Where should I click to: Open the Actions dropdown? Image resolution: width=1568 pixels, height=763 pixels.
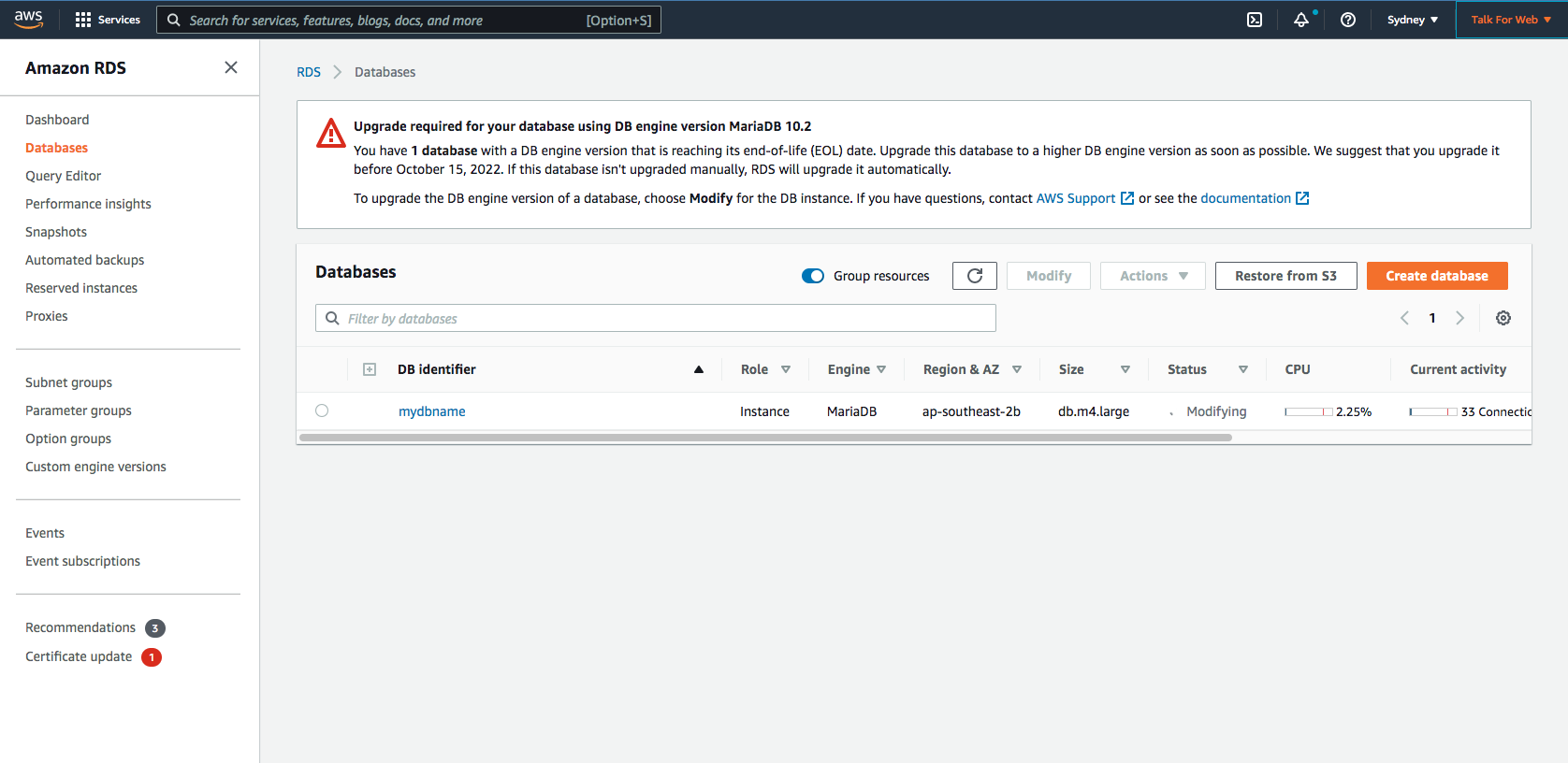click(1153, 276)
